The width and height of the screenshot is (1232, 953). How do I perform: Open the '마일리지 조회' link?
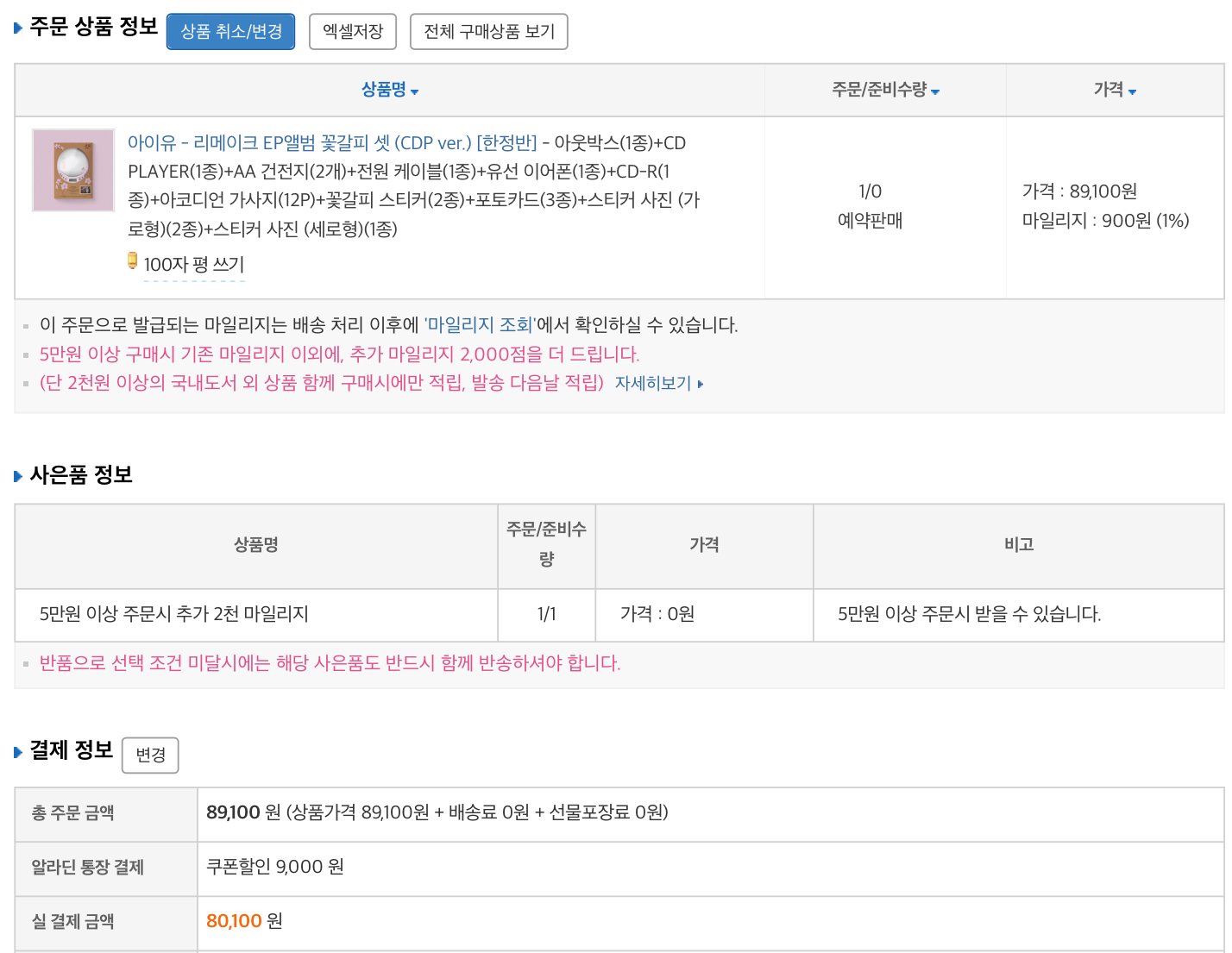[x=480, y=325]
